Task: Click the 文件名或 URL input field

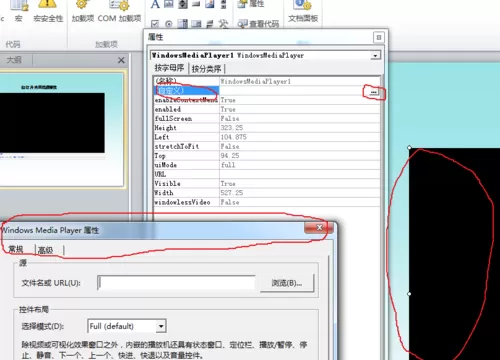Action: pyautogui.click(x=176, y=283)
